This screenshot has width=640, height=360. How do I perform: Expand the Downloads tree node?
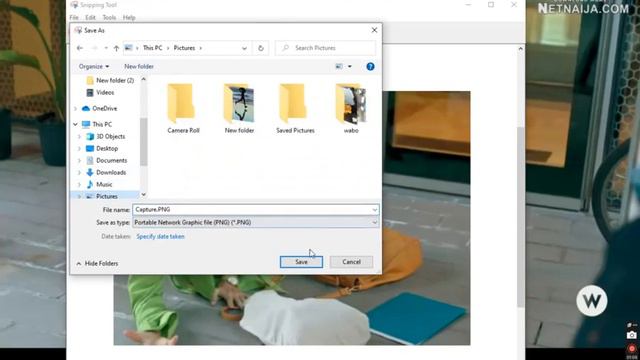coord(79,173)
